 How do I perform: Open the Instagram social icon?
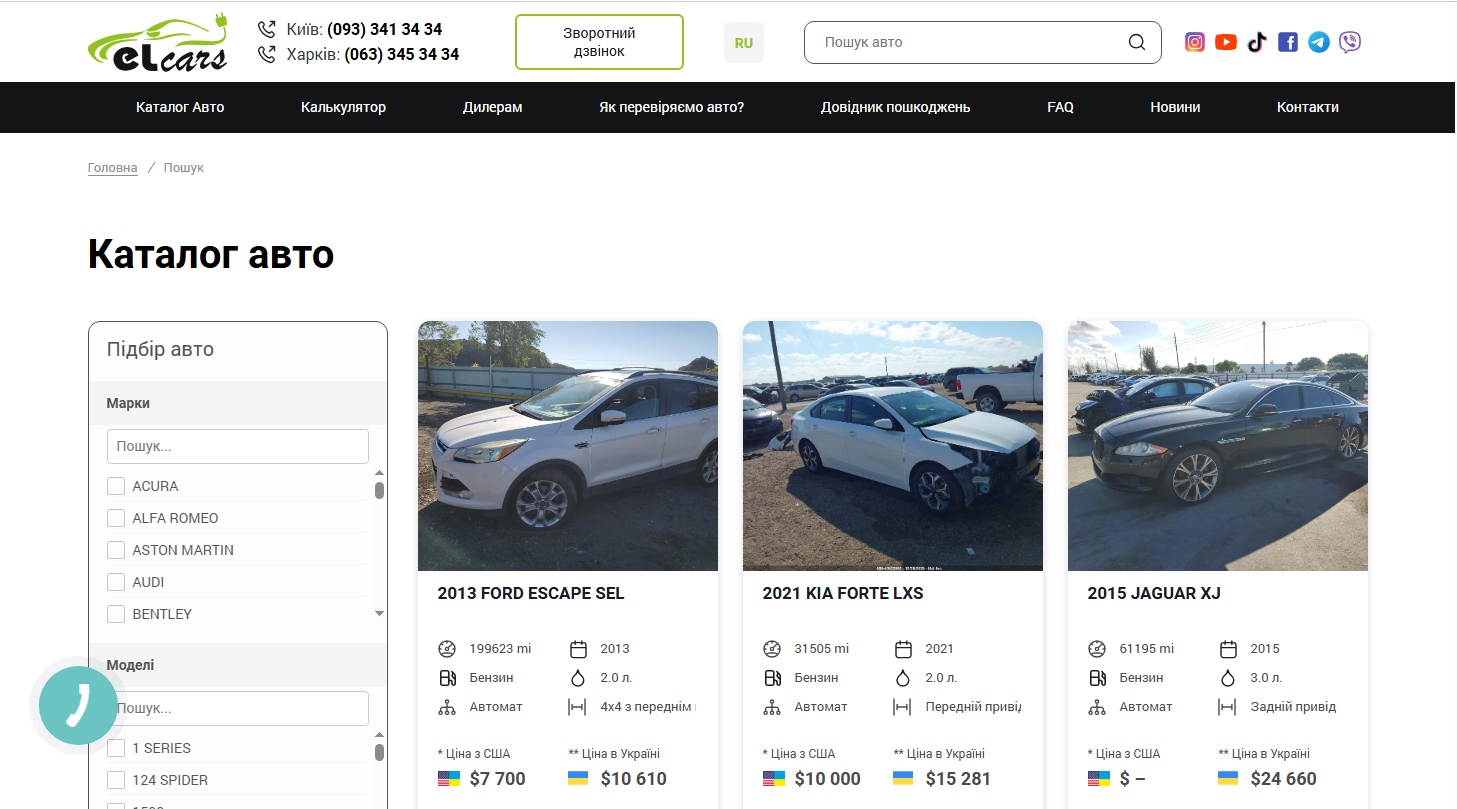pos(1195,42)
